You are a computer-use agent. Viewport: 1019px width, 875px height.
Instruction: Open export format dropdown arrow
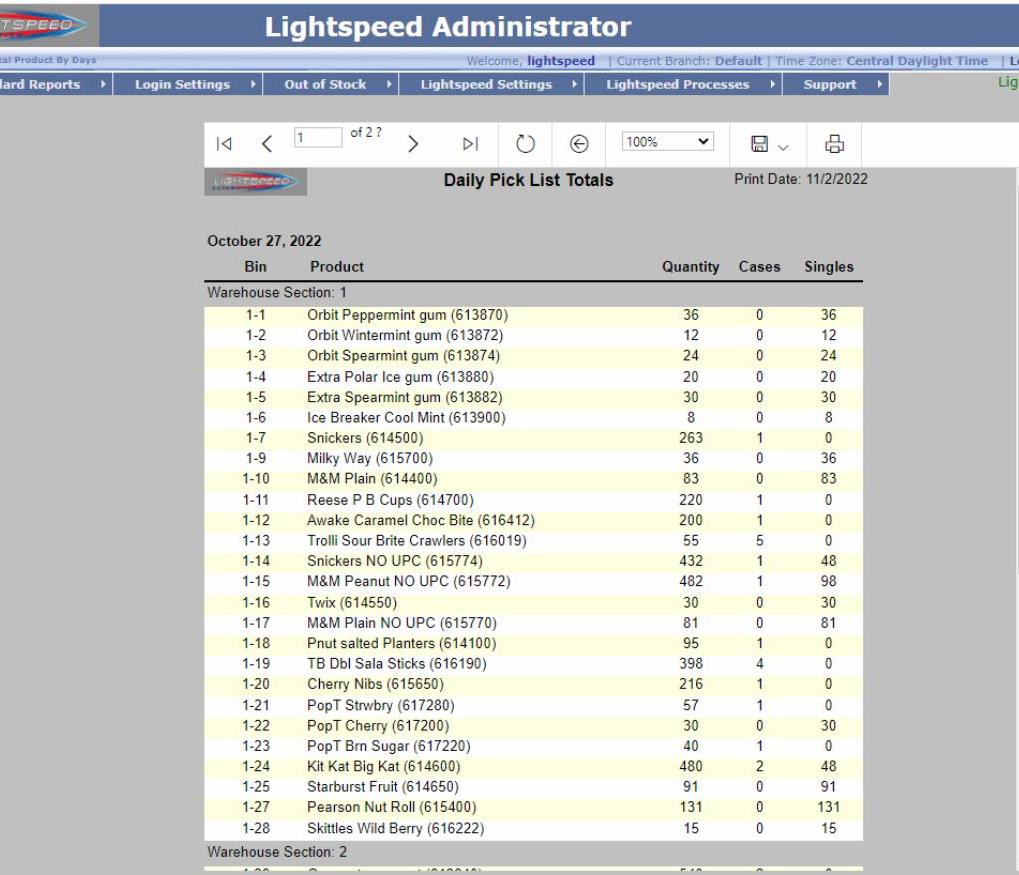[783, 148]
